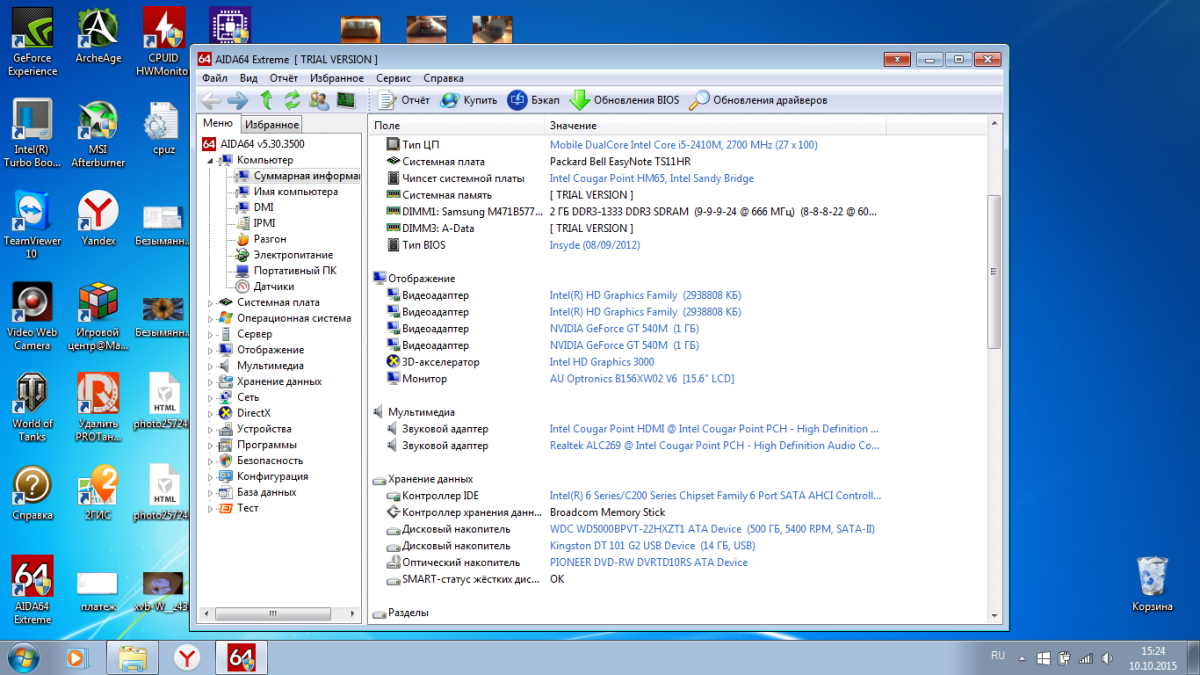The height and width of the screenshot is (675, 1200).
Task: Select the Корзина recycle bin icon
Action: tap(1152, 584)
